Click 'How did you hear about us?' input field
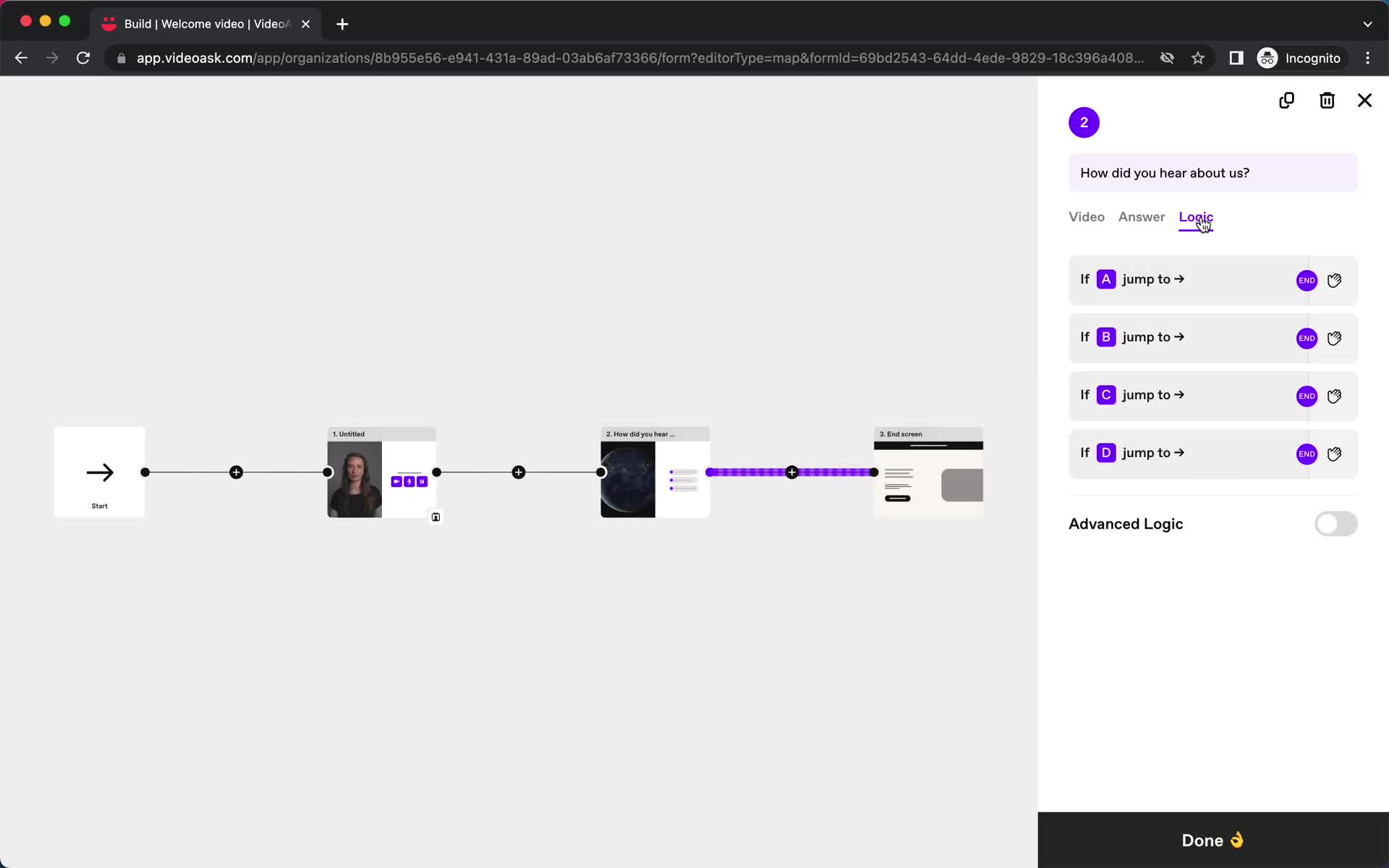Viewport: 1389px width, 868px height. [1213, 173]
